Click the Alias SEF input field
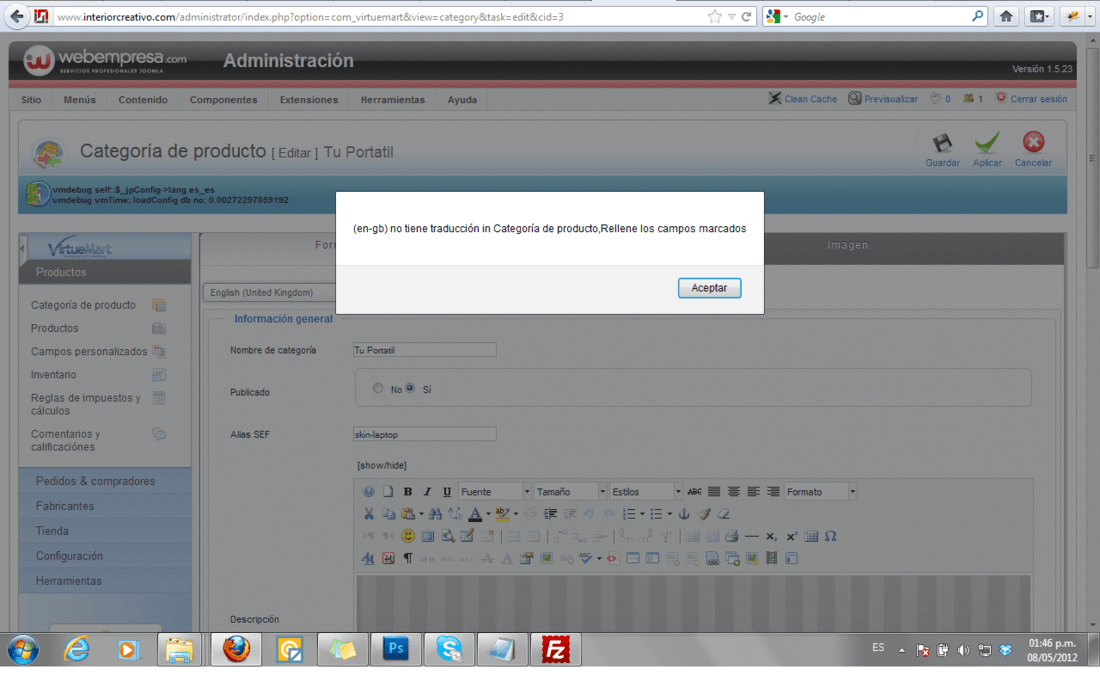The width and height of the screenshot is (1100, 688). (x=424, y=435)
